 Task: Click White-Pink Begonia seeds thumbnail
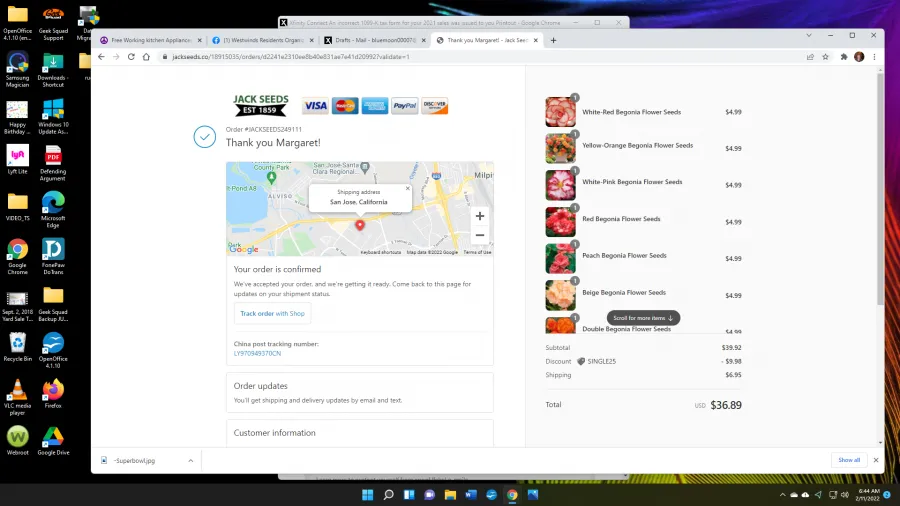coord(560,185)
